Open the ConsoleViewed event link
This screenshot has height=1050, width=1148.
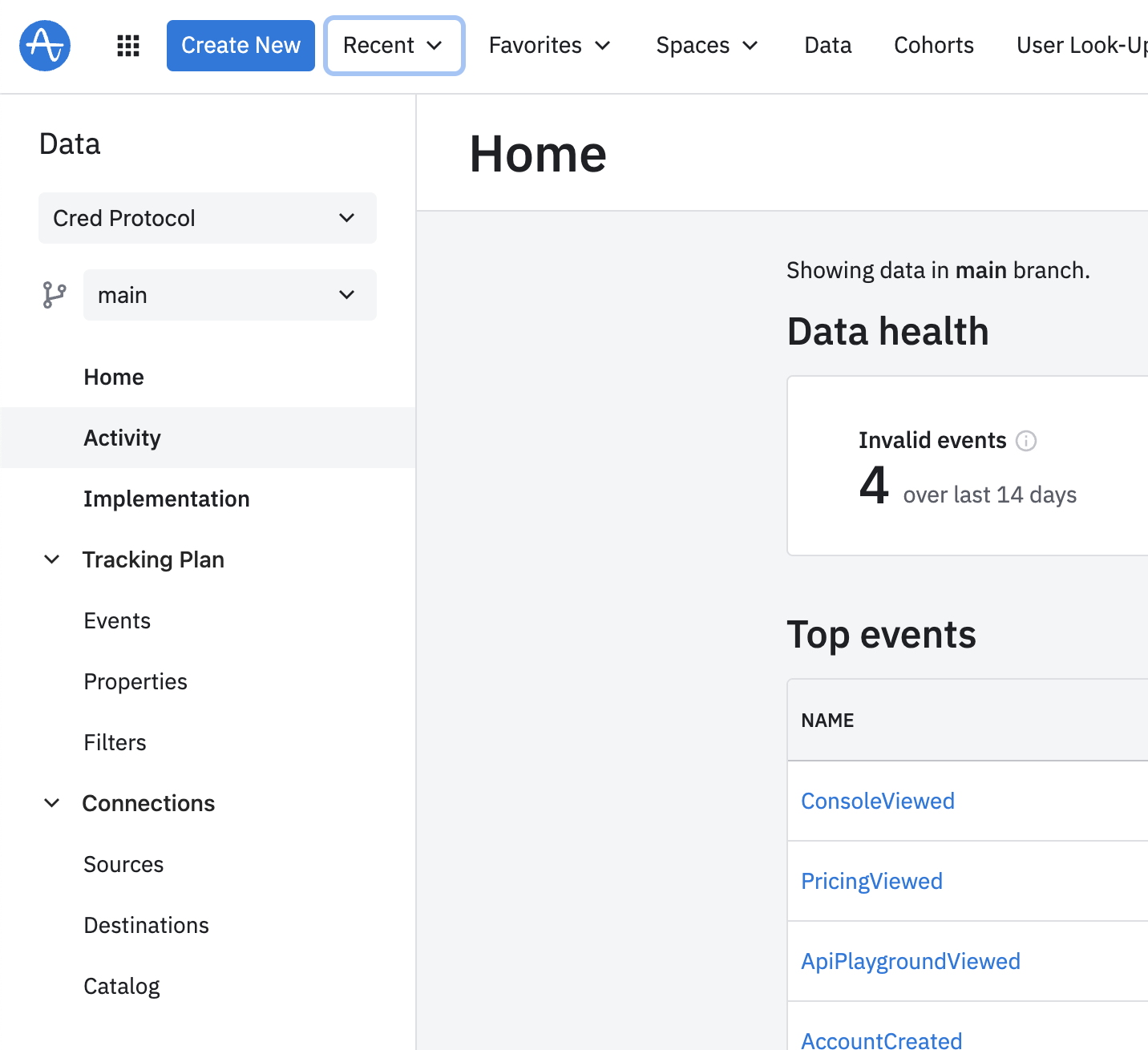point(878,801)
